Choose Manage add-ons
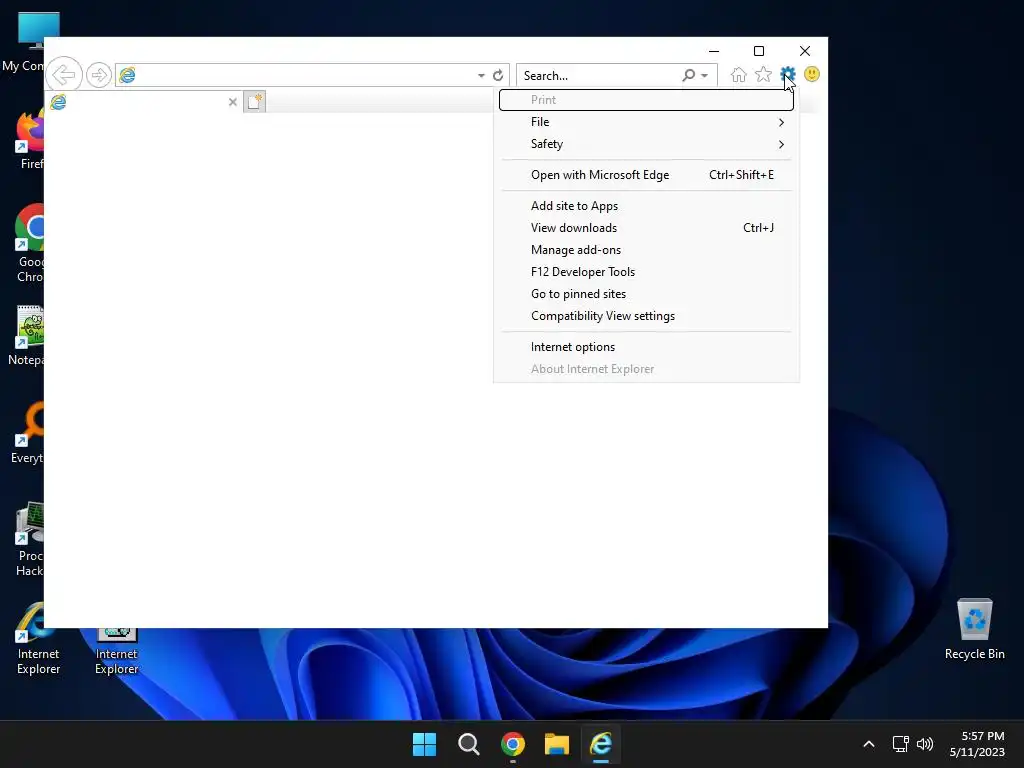The height and width of the screenshot is (768, 1024). tap(646, 250)
